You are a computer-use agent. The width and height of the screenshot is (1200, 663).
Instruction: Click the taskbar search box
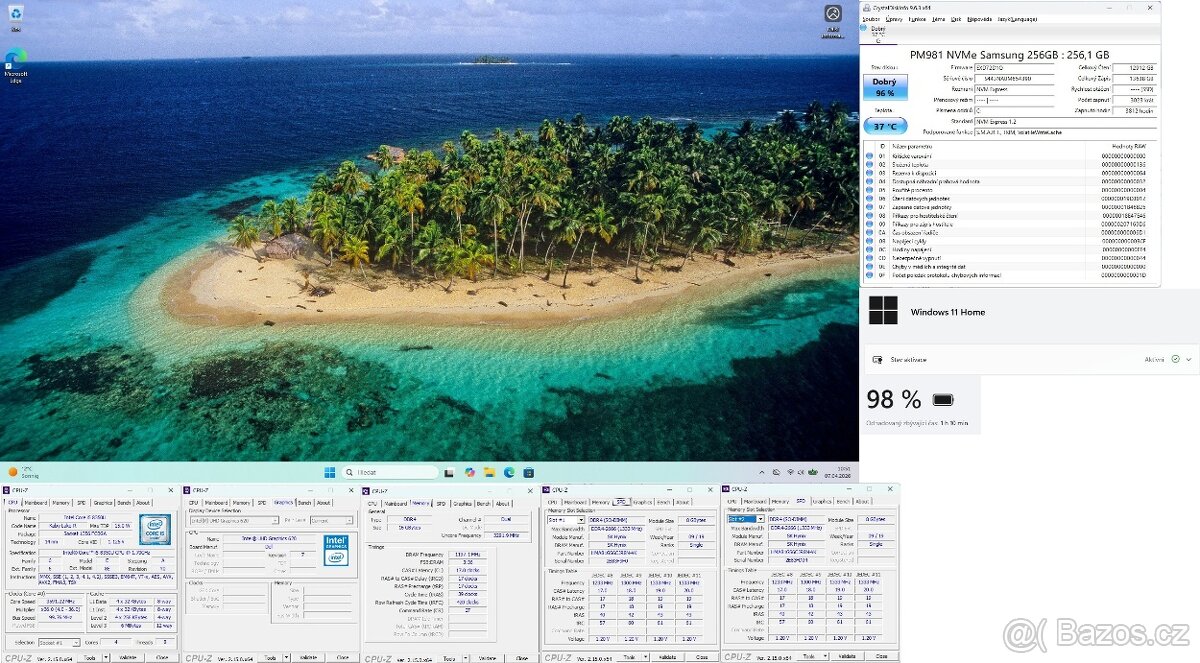click(390, 472)
